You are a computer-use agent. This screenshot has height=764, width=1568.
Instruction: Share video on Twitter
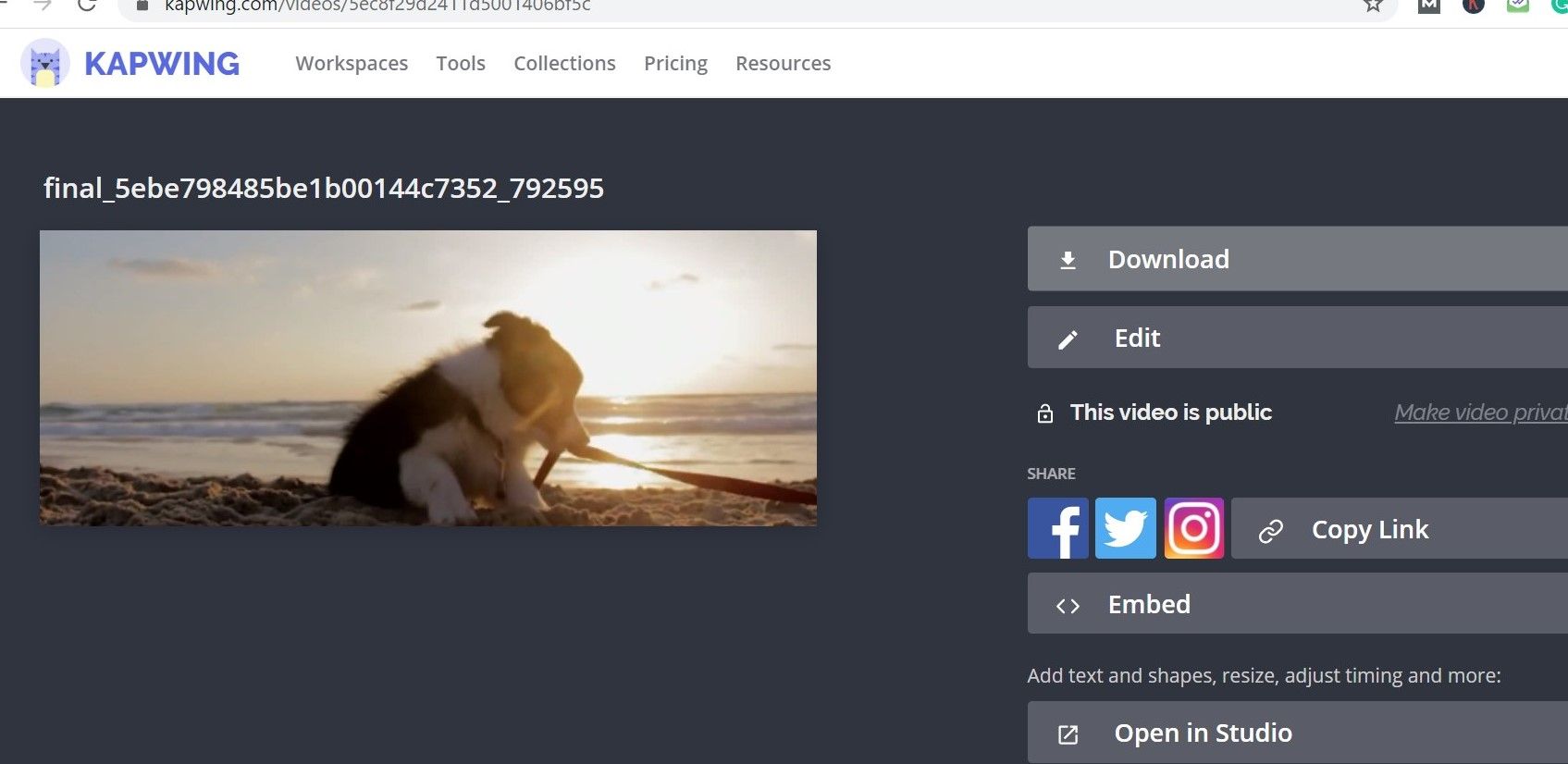1125,528
